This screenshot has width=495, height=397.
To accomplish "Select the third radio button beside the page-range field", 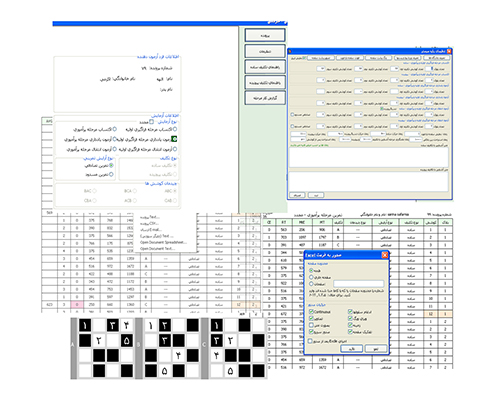I will [311, 284].
